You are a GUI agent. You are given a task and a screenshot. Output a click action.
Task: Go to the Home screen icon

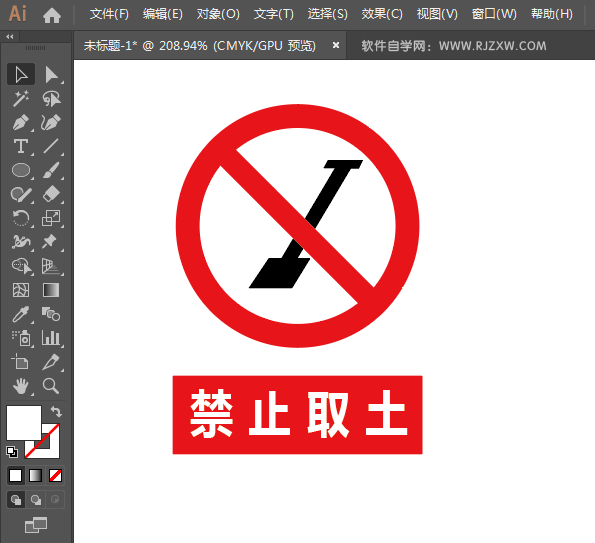tap(52, 15)
